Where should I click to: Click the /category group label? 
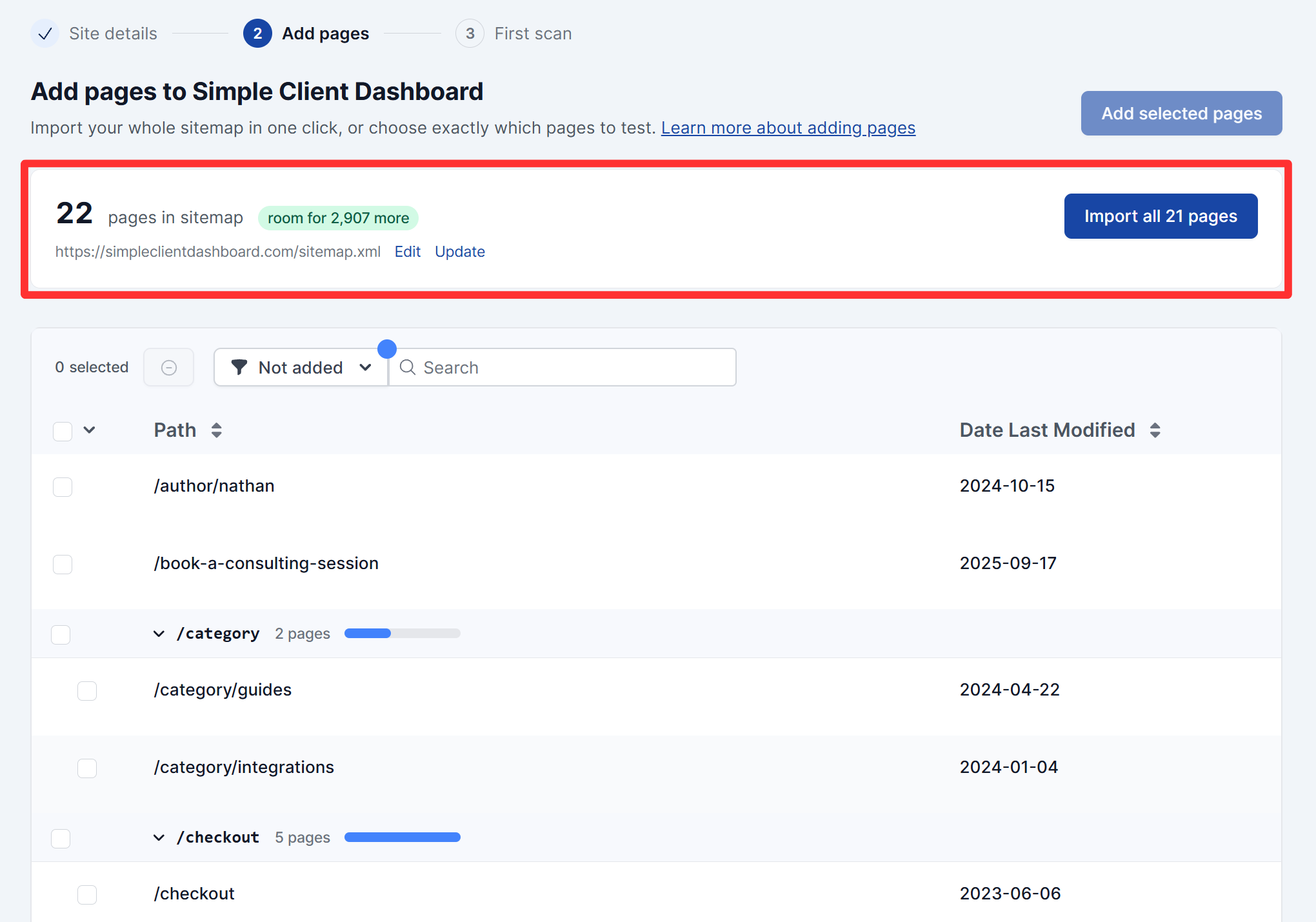click(218, 634)
